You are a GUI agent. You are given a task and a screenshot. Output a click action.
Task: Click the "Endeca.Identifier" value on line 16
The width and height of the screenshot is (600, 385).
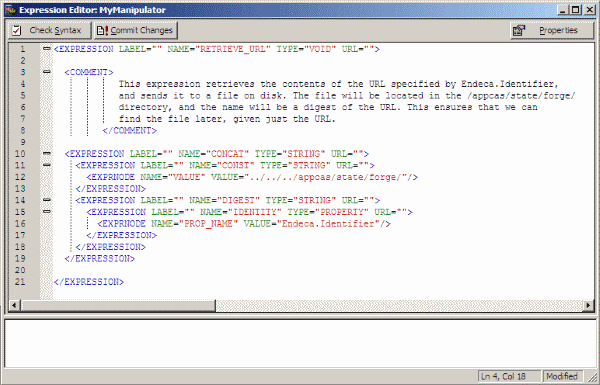(x=328, y=223)
